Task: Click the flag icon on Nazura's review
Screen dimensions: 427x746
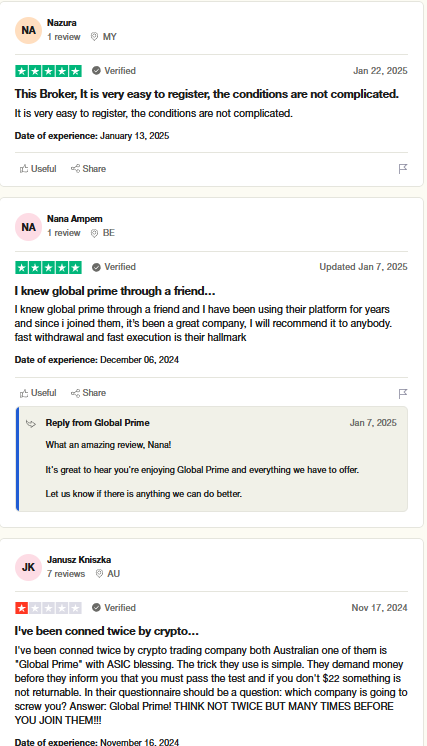Action: click(x=403, y=169)
